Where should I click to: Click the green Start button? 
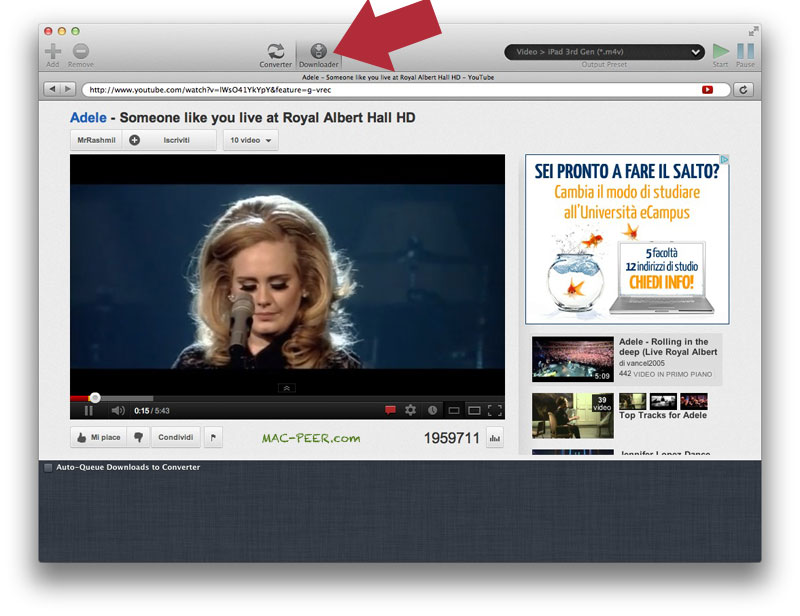pyautogui.click(x=720, y=51)
